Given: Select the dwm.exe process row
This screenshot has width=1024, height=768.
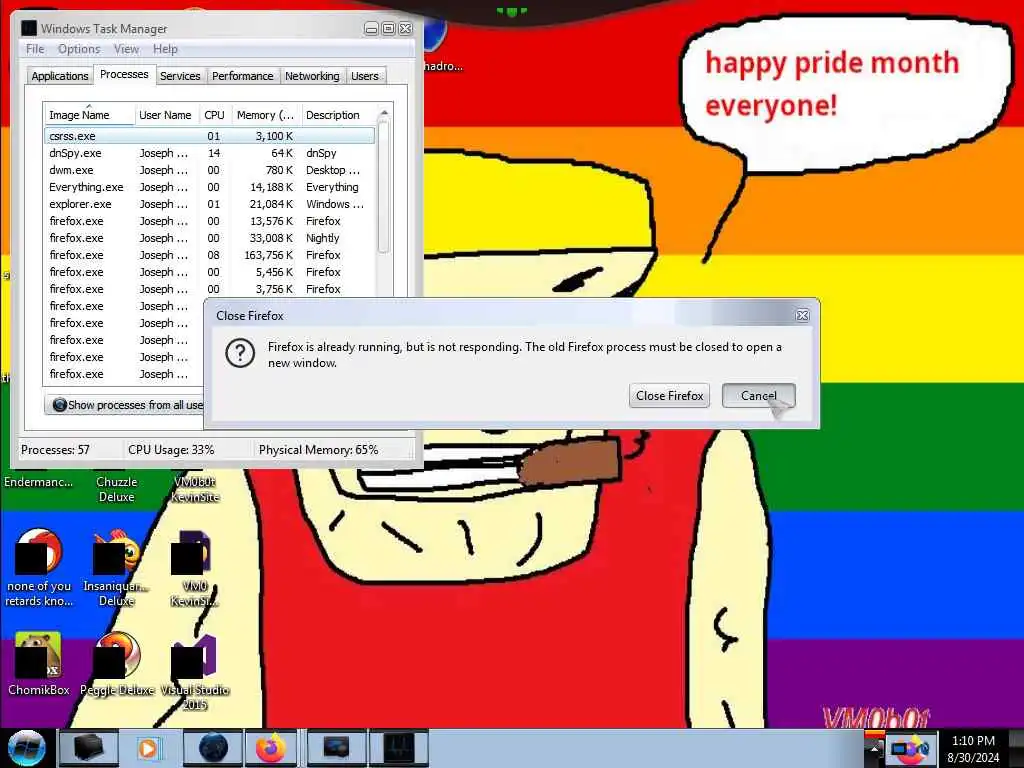Looking at the screenshot, I should [210, 170].
